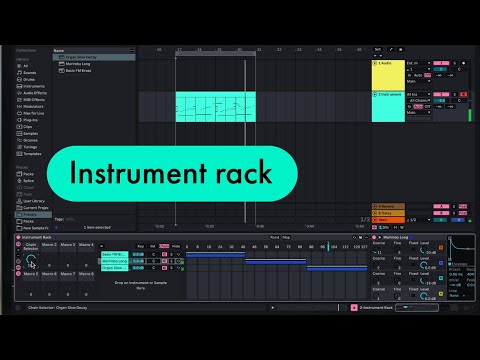480x360 pixels.
Task: Open the Main track 1/2 output dropdown
Action: [x=420, y=220]
